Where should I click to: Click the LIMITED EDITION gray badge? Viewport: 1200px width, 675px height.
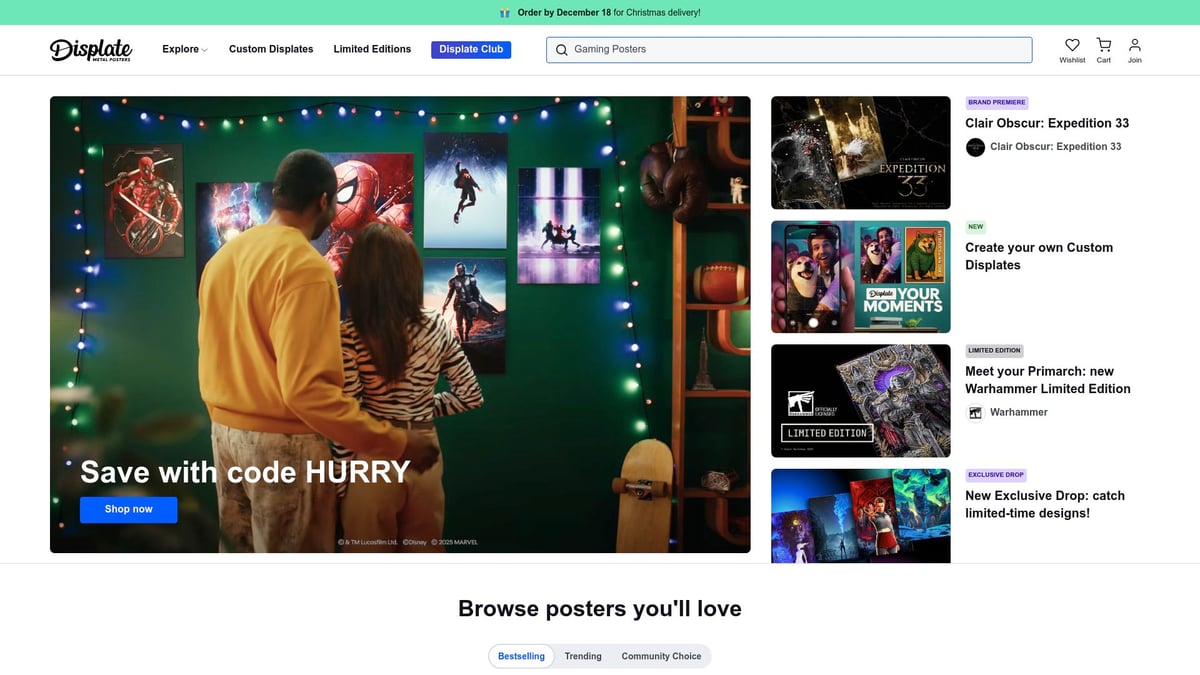click(x=995, y=351)
